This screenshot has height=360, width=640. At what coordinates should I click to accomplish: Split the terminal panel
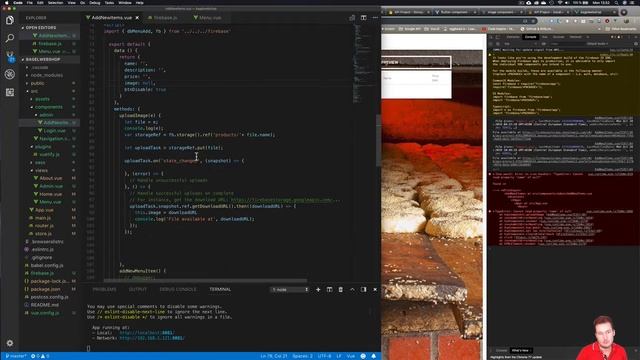pyautogui.click(x=329, y=289)
